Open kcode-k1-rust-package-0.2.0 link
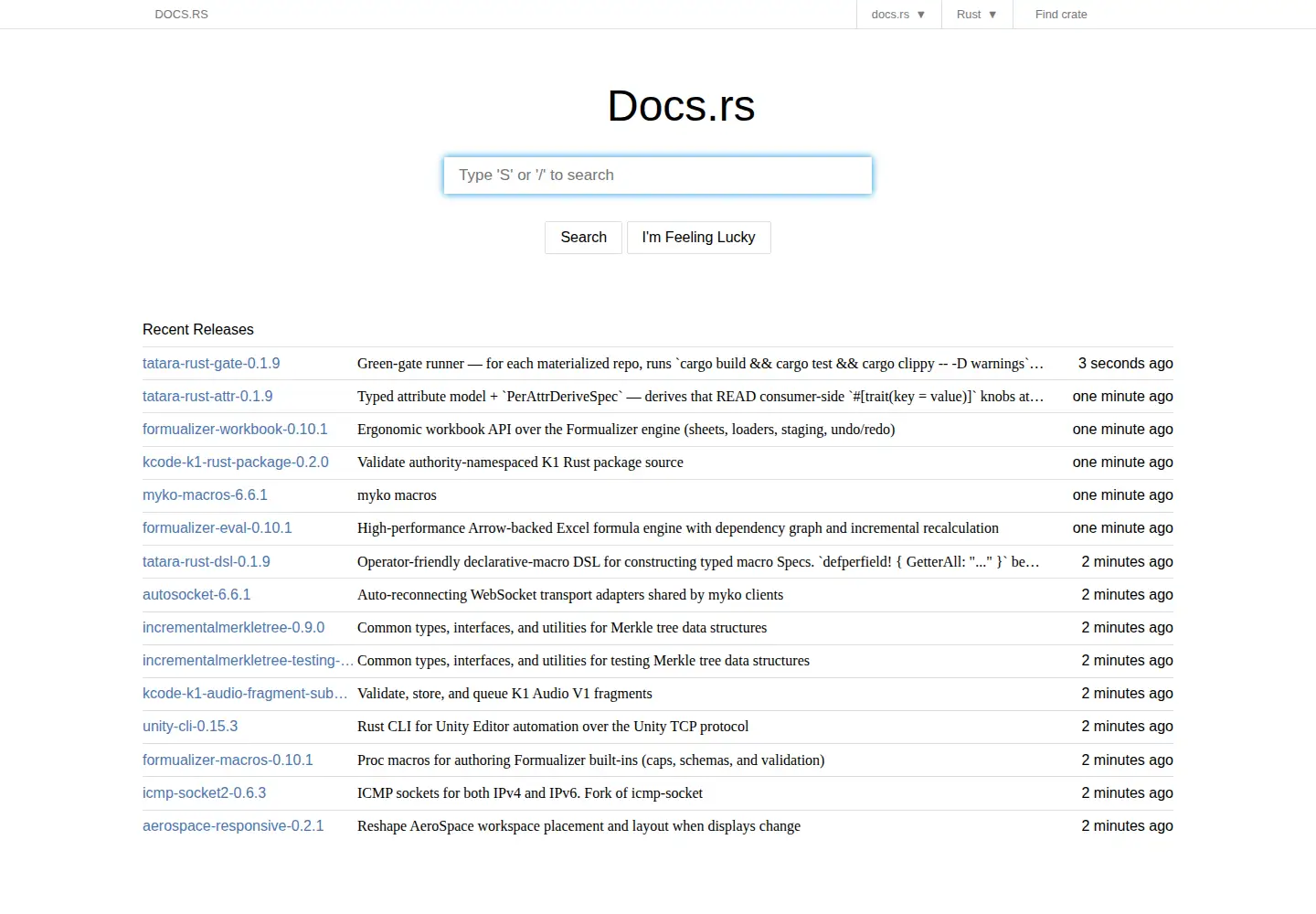The height and width of the screenshot is (914, 1316). click(236, 462)
